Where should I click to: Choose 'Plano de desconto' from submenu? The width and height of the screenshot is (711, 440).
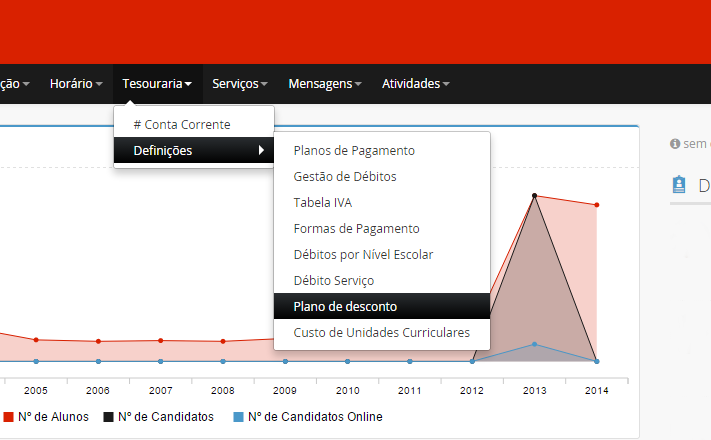(x=345, y=306)
